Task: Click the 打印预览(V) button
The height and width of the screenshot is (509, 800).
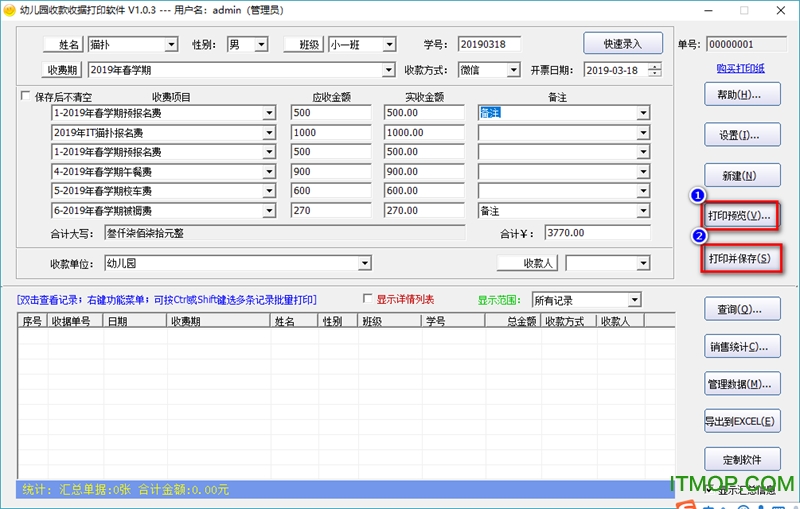Action: tap(740, 216)
